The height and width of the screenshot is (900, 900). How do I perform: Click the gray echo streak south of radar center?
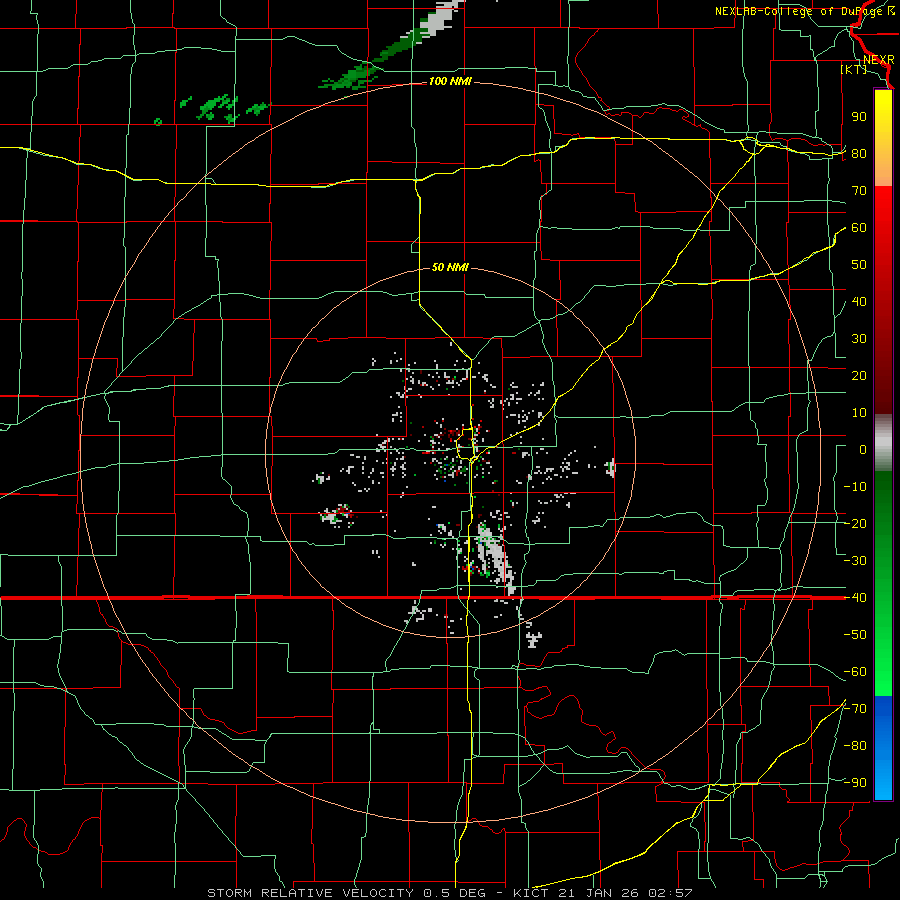tap(495, 558)
